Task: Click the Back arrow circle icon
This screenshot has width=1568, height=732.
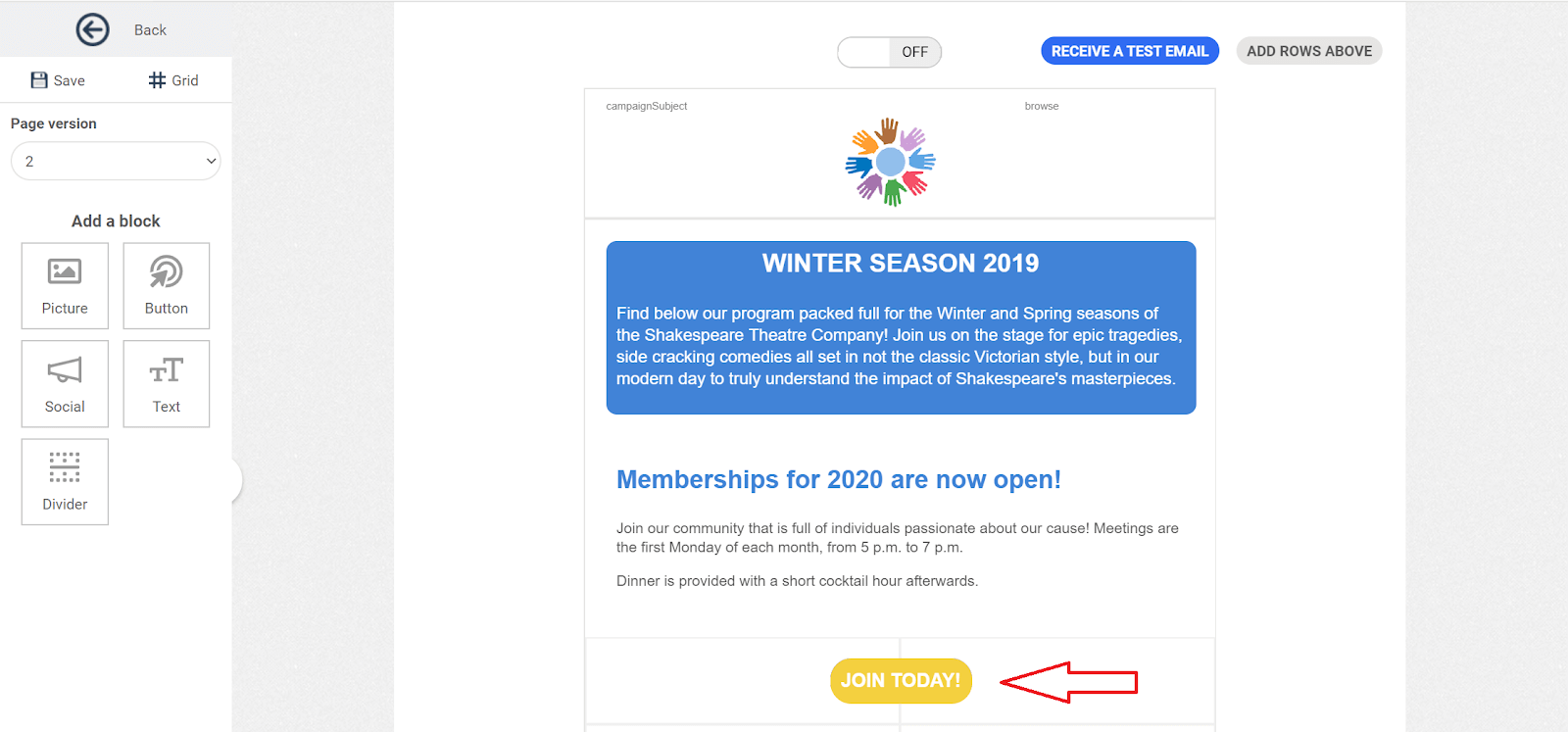Action: (x=92, y=29)
